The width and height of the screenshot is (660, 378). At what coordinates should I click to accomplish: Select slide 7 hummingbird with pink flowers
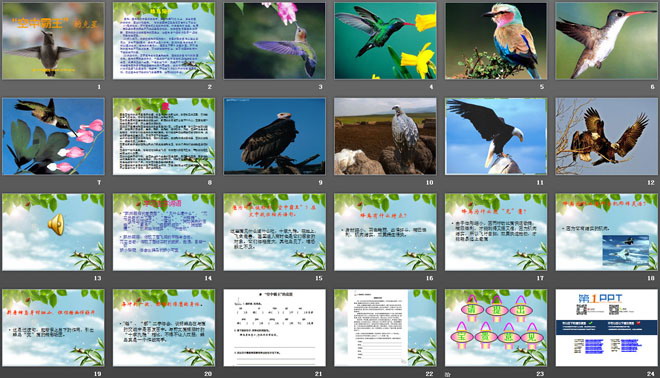coord(53,136)
